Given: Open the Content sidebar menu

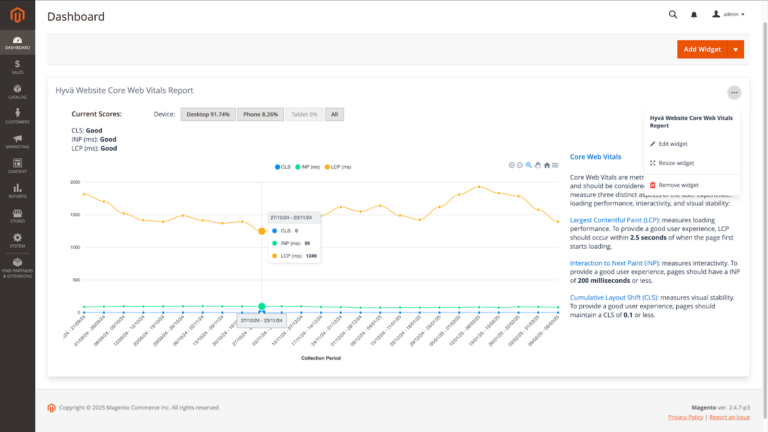Looking at the screenshot, I should point(17,166).
